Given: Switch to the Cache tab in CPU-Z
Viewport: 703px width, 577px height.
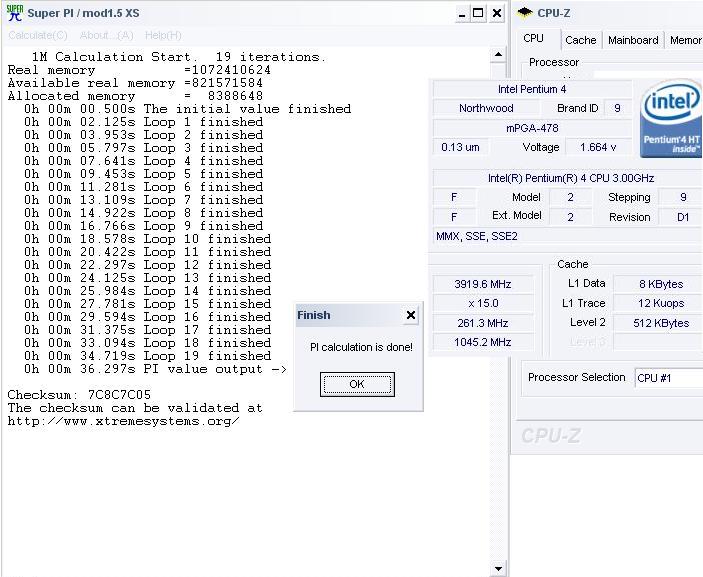Looking at the screenshot, I should [x=581, y=40].
